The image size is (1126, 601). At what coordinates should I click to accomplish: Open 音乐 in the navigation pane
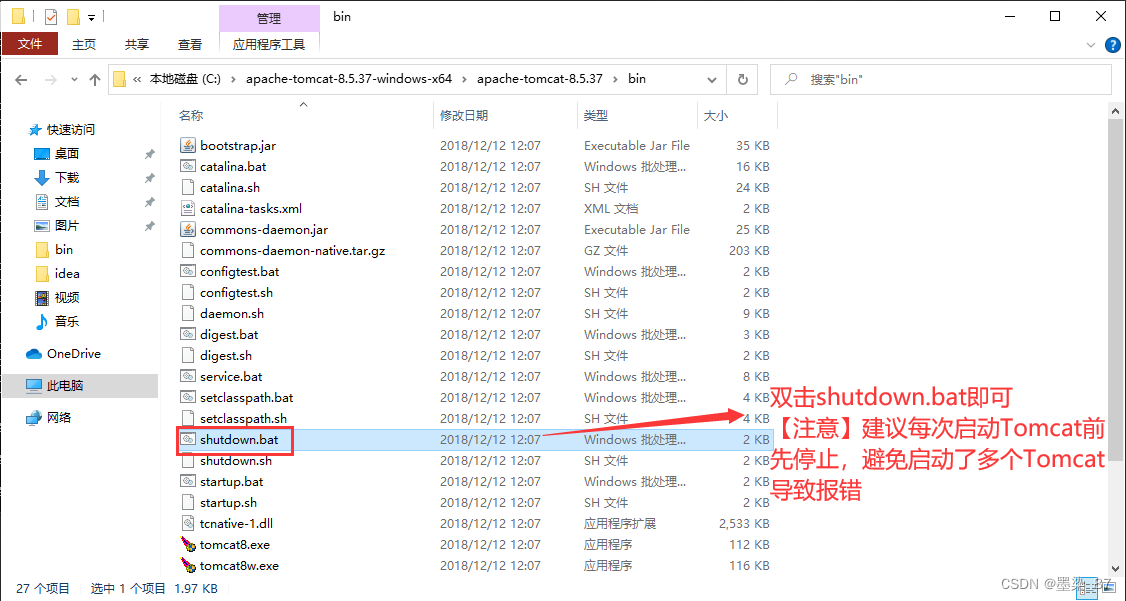tap(66, 321)
